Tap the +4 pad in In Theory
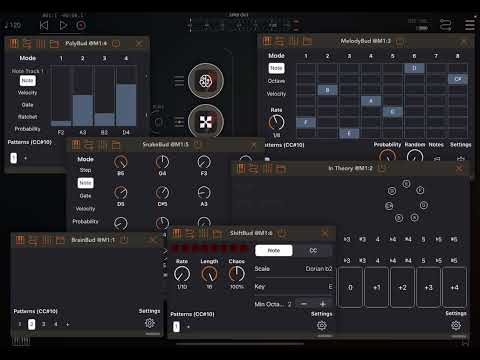Image resolution: width=480 pixels, height=360 pixels. point(454,287)
